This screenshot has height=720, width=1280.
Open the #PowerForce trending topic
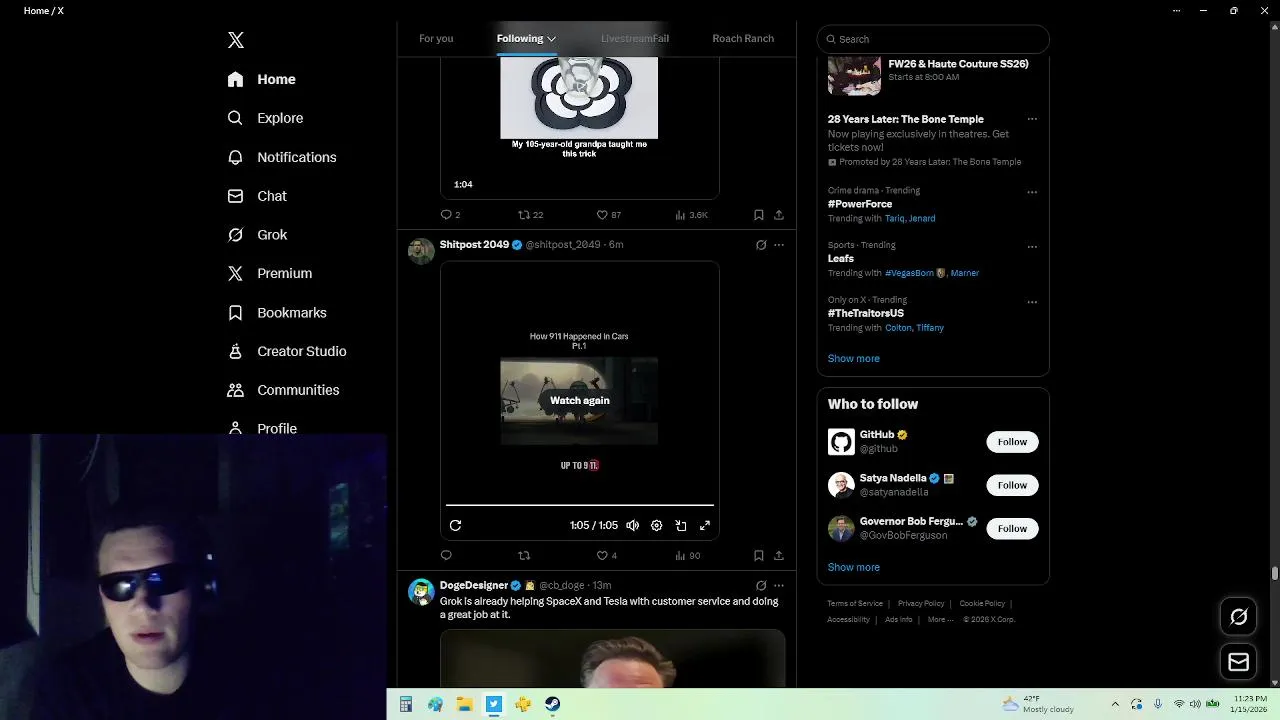click(860, 204)
